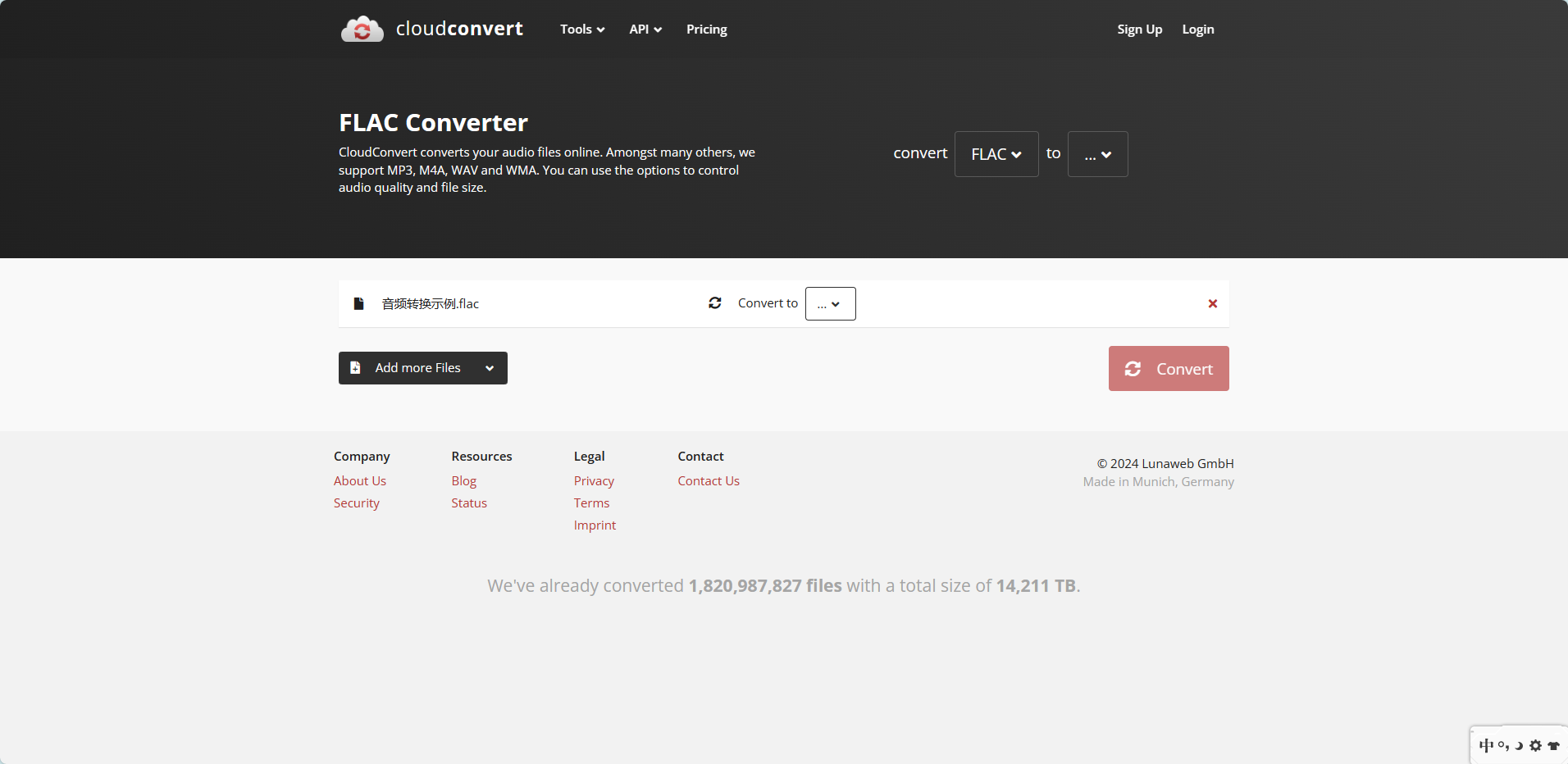The height and width of the screenshot is (764, 1568).
Task: Toggle the IME moon half-width icon
Action: tap(1520, 745)
